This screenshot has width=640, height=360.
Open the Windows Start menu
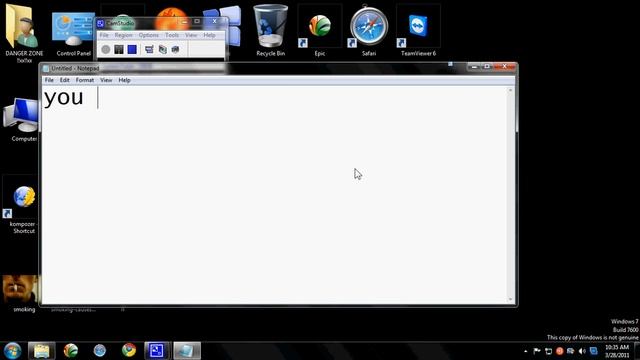[12, 351]
